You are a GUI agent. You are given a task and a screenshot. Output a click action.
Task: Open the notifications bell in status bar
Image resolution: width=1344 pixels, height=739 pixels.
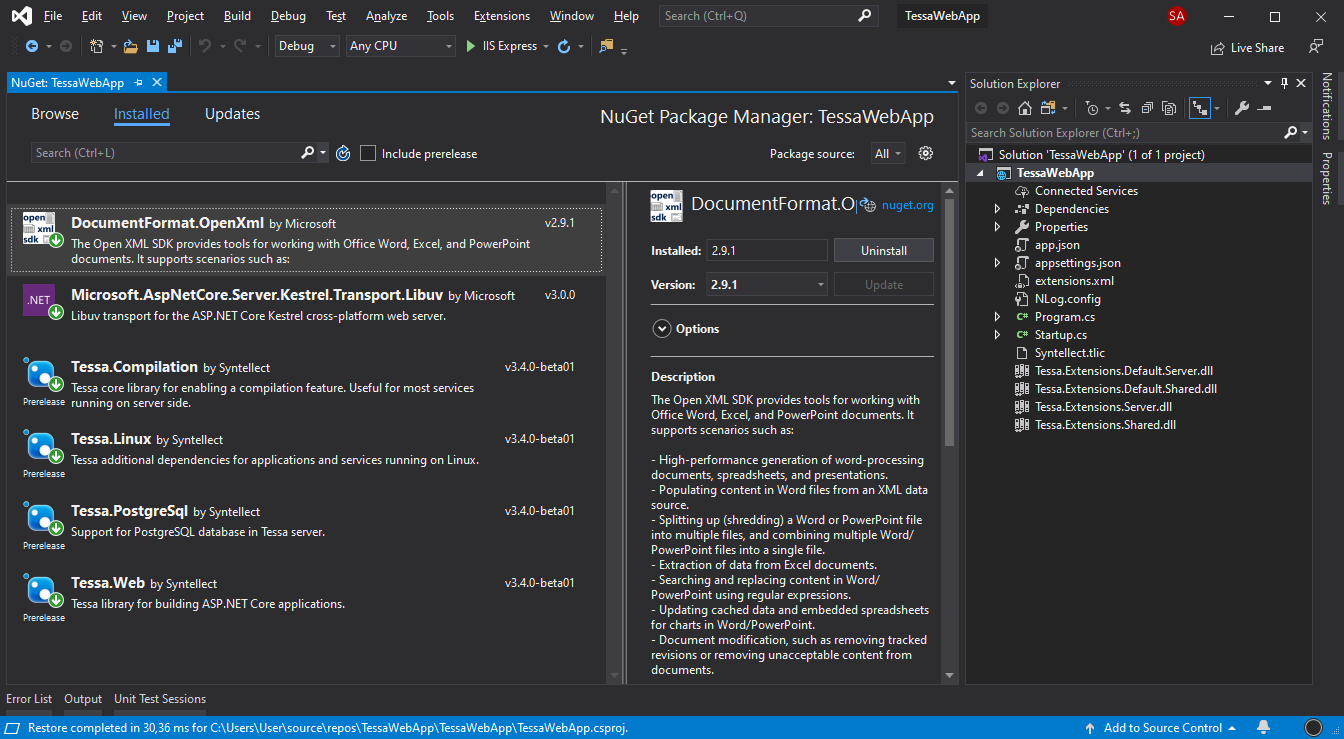click(x=1264, y=727)
